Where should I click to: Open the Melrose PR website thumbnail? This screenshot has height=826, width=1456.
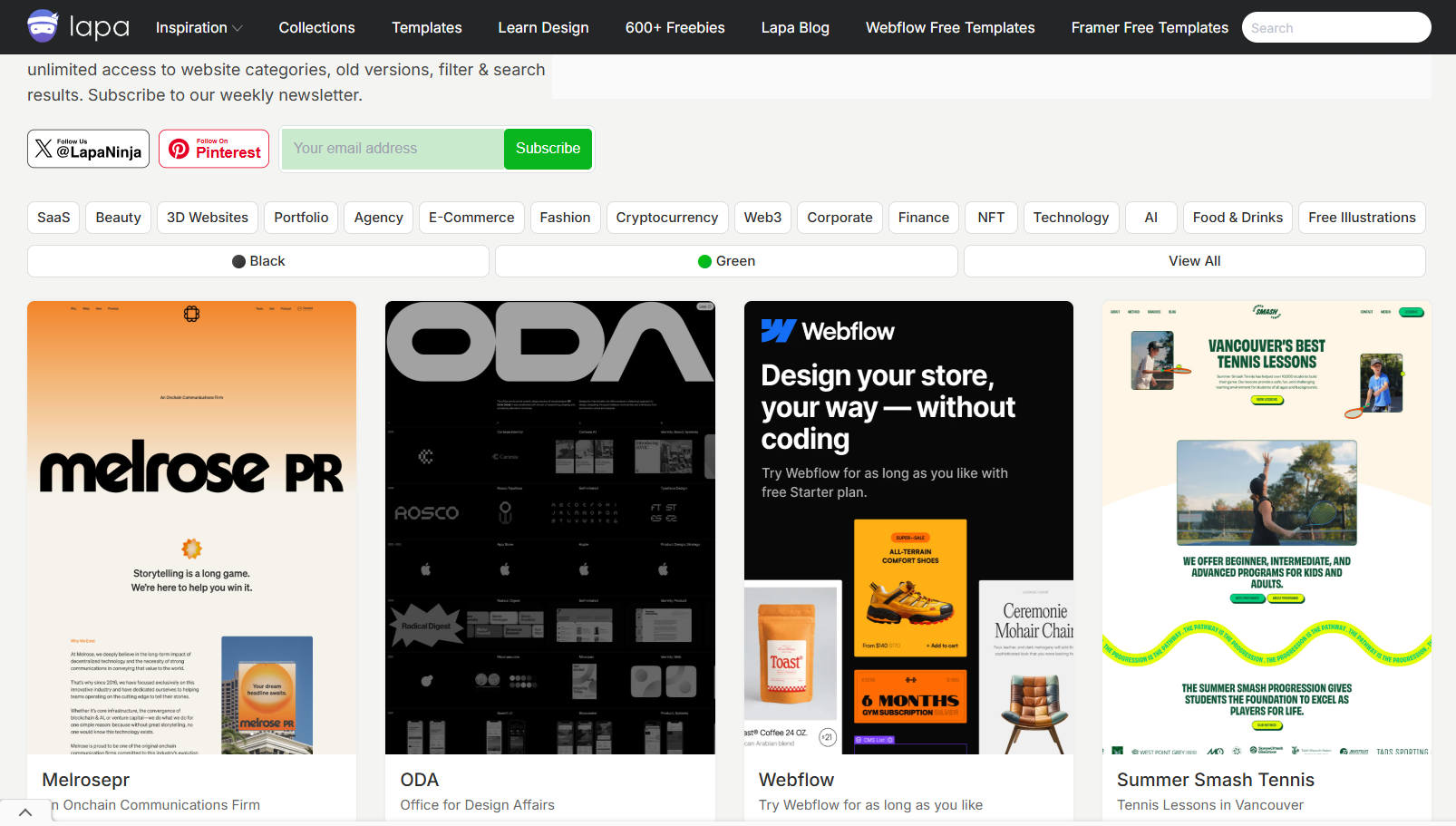pos(191,527)
